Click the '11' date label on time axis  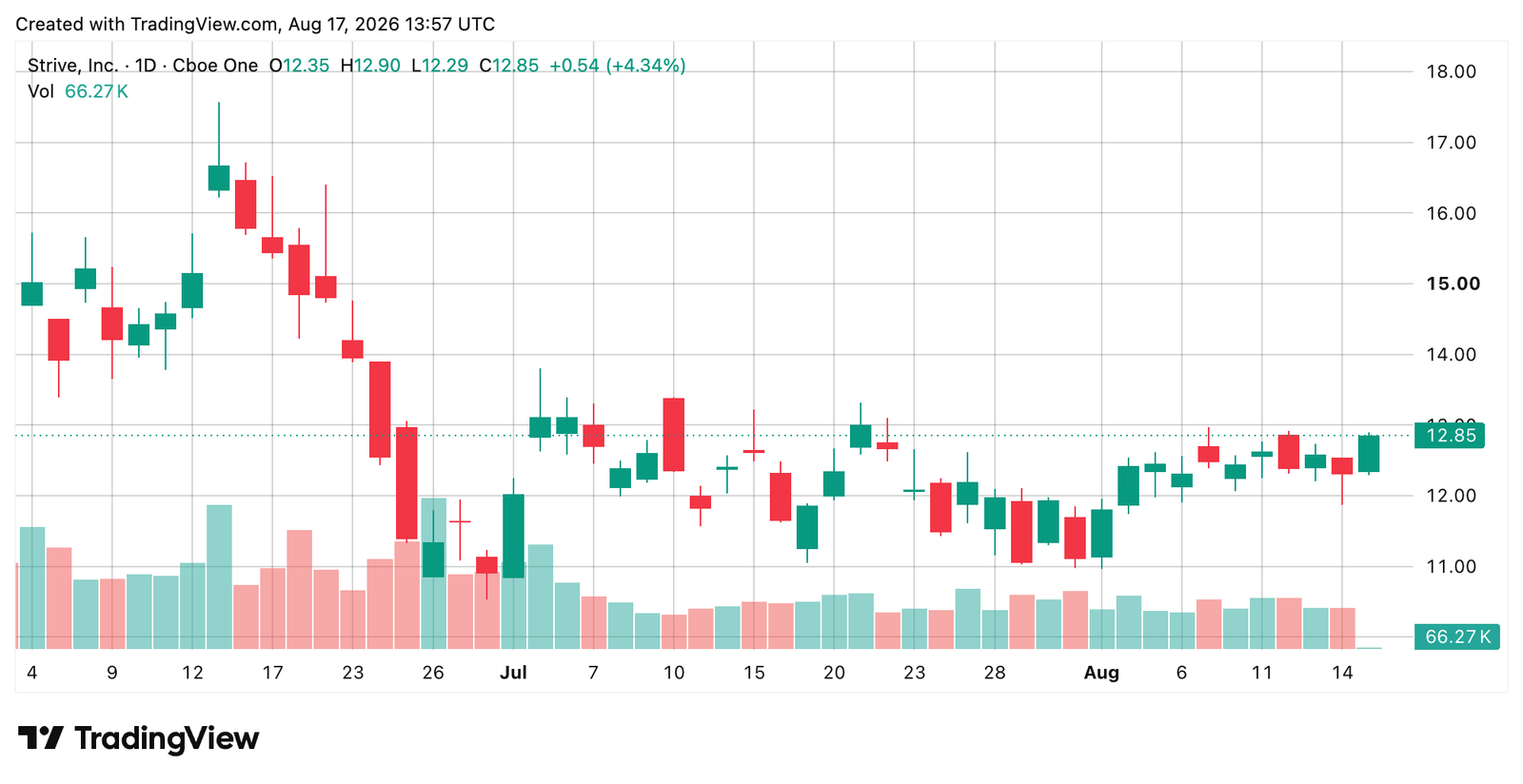[x=1261, y=673]
